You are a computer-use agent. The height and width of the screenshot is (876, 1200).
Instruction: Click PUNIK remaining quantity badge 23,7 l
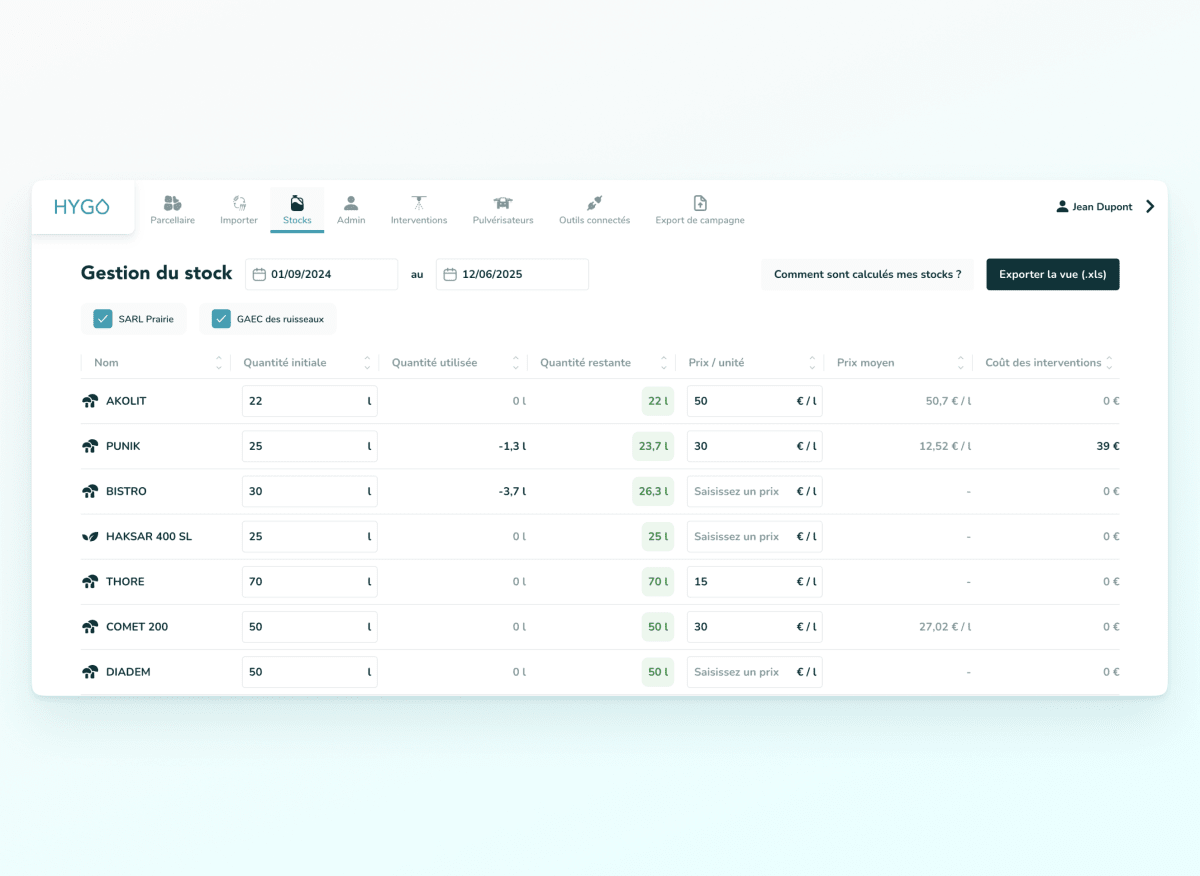pos(653,446)
